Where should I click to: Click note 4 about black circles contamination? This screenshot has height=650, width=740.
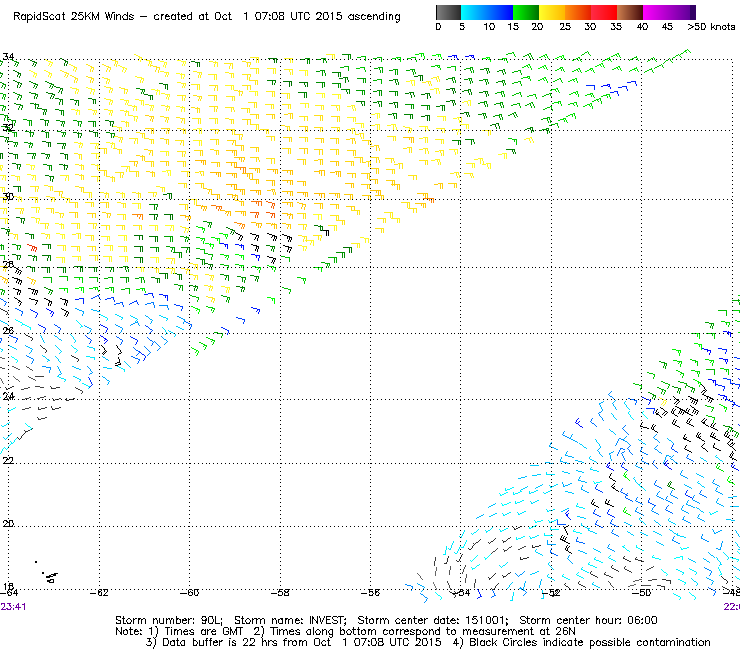pyautogui.click(x=581, y=642)
